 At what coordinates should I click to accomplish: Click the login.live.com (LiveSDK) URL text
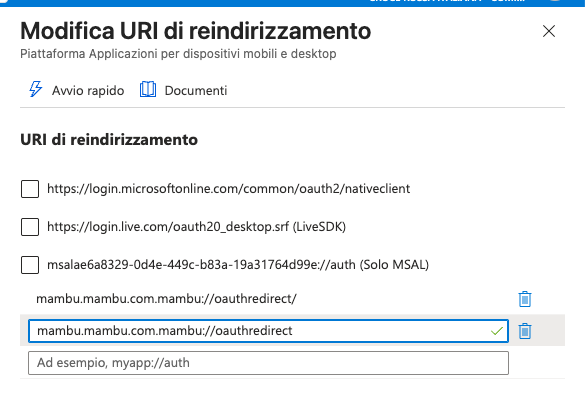(196, 227)
